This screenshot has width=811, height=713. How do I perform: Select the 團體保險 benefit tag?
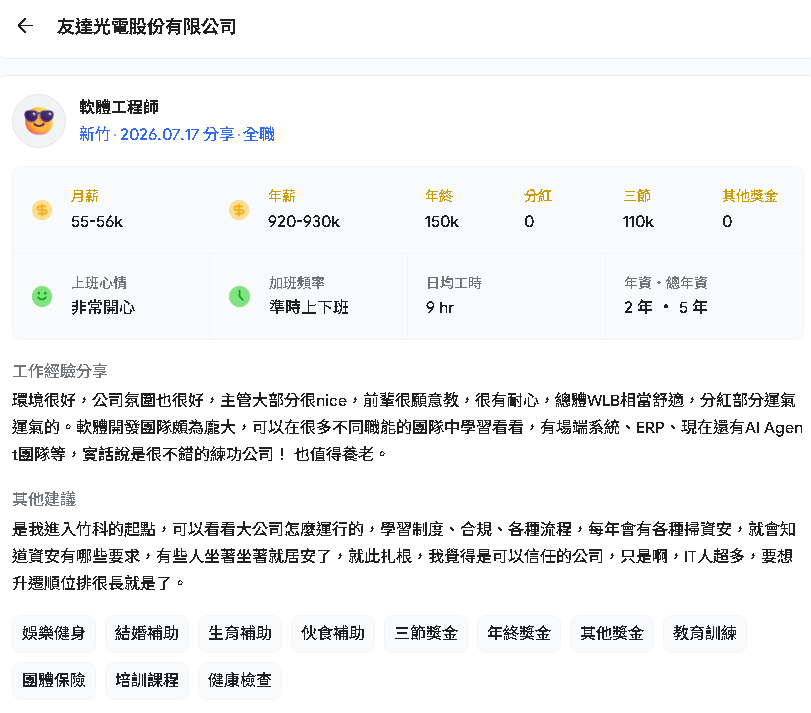pos(54,680)
